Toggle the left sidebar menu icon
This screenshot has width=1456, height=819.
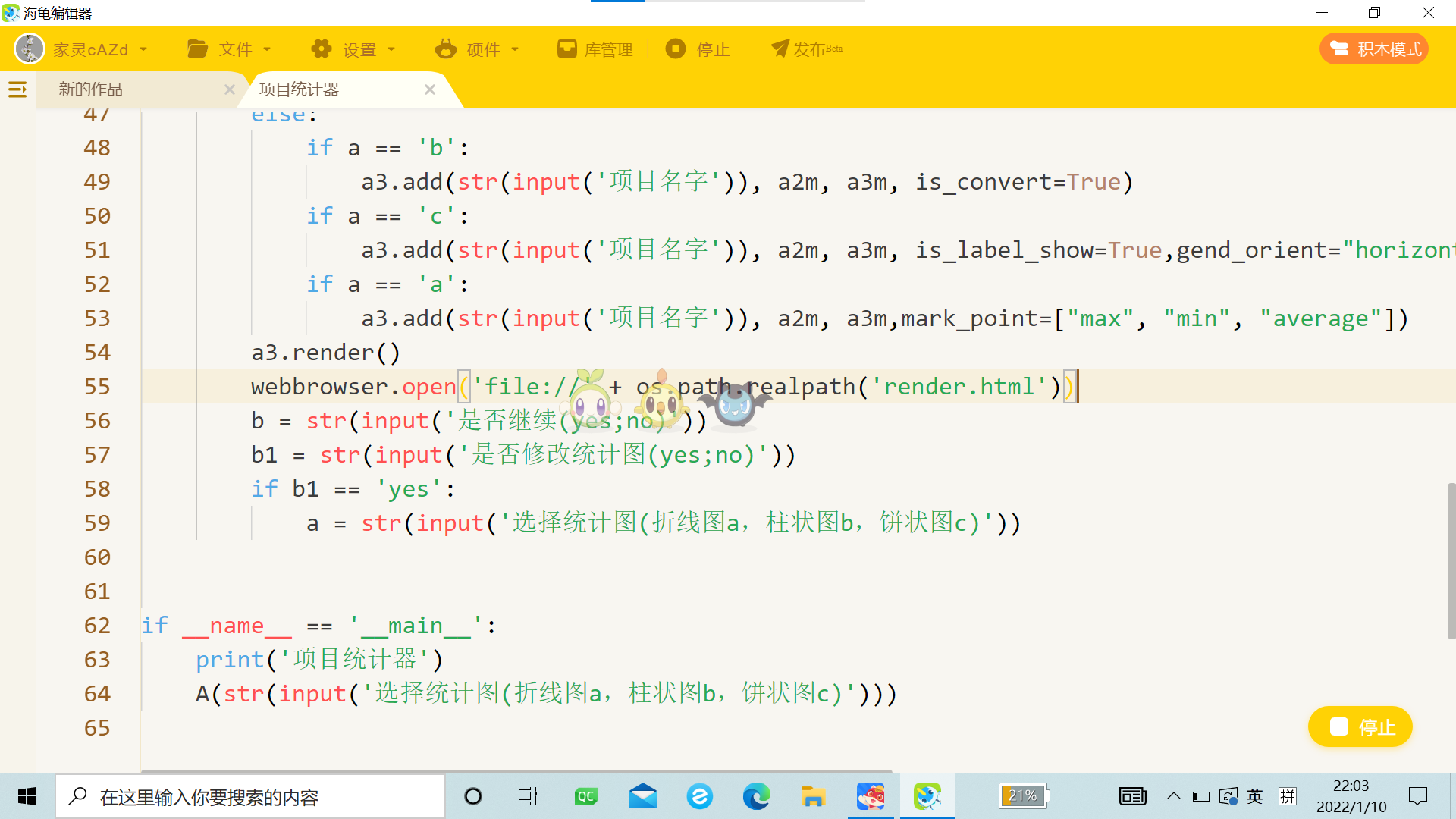click(17, 90)
